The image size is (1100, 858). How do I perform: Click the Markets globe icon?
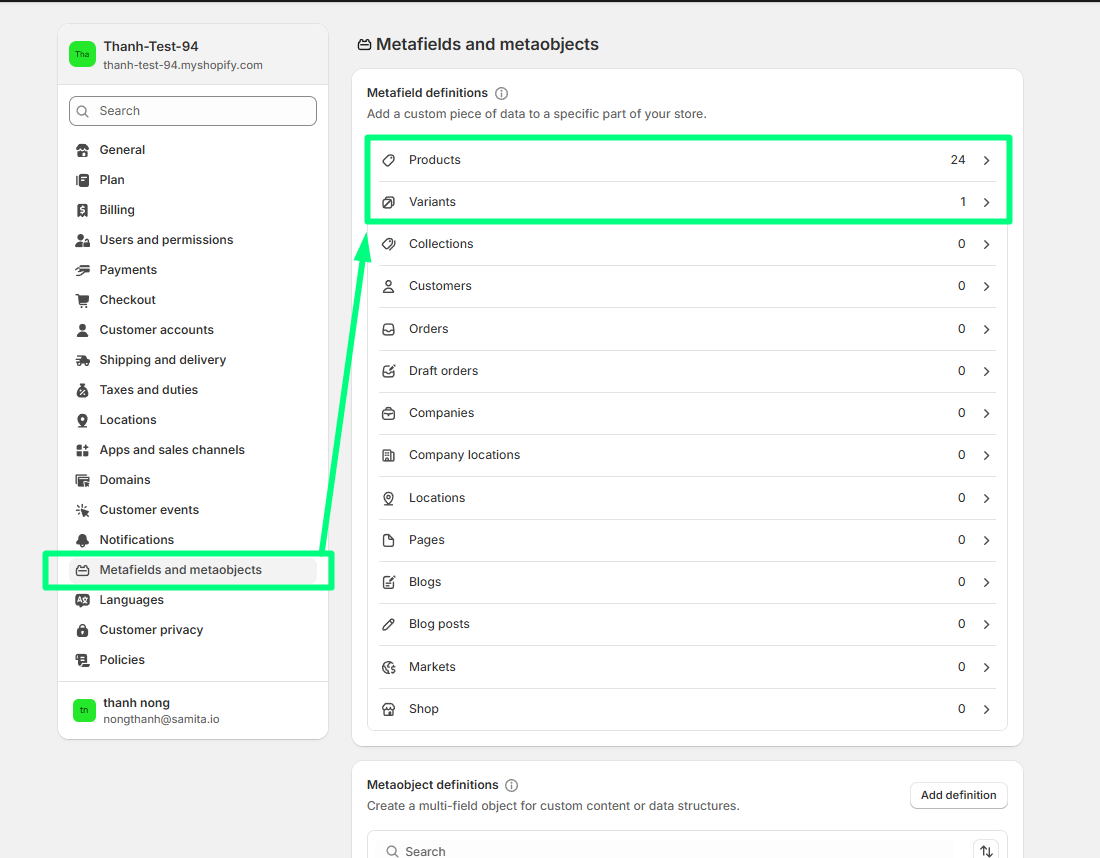pos(389,667)
